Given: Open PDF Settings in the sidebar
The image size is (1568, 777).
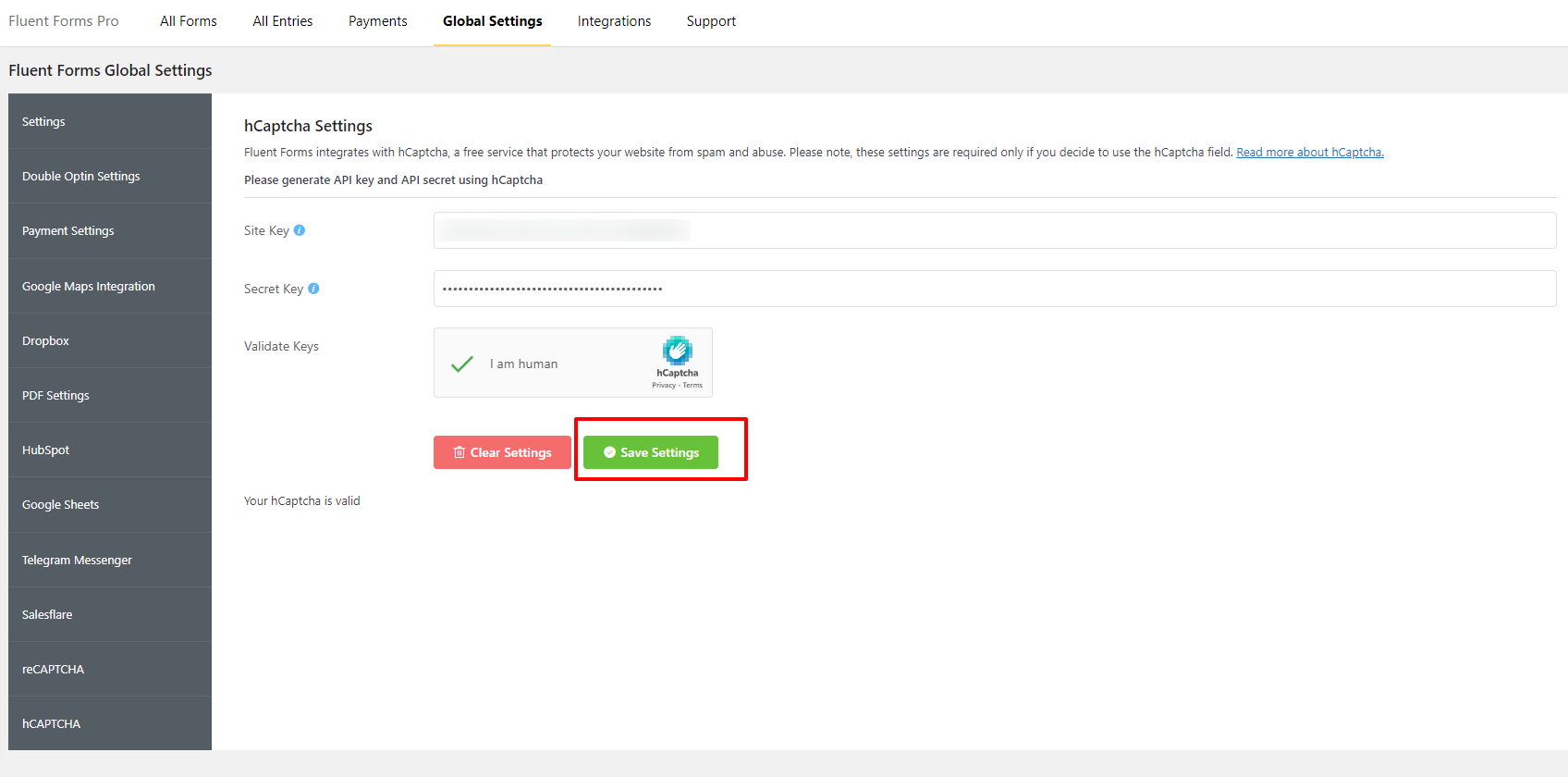Looking at the screenshot, I should click(x=110, y=395).
